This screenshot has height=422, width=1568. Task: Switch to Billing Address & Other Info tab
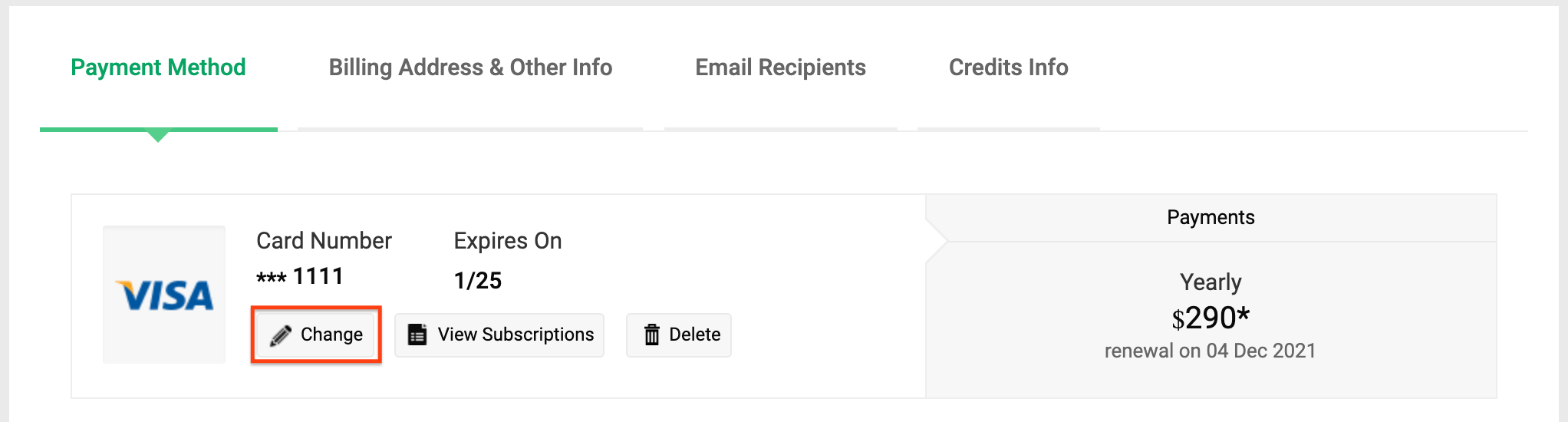(x=470, y=68)
